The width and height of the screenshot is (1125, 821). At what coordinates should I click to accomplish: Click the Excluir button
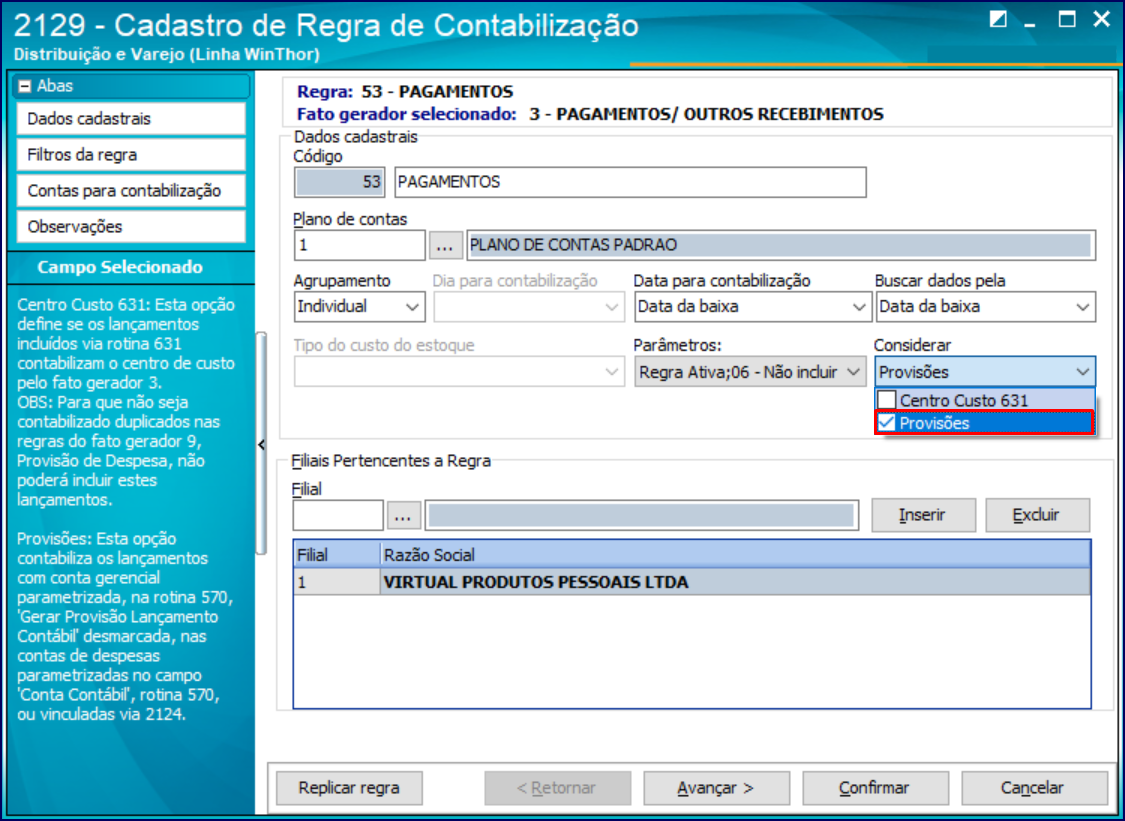pyautogui.click(x=1037, y=515)
